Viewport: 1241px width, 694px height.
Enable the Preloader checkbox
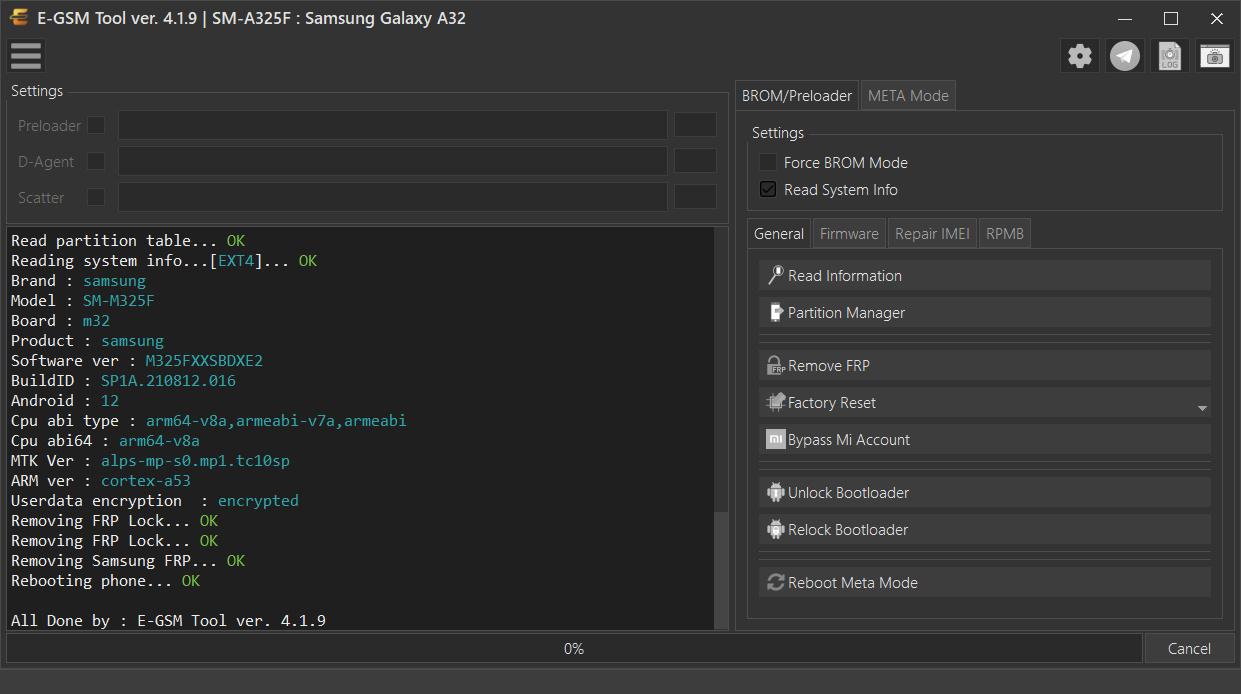[96, 125]
